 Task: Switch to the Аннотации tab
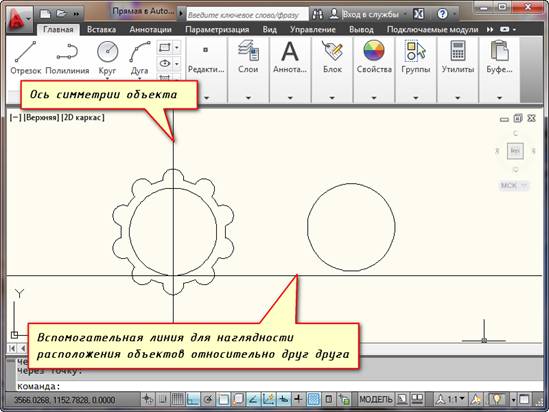(150, 29)
